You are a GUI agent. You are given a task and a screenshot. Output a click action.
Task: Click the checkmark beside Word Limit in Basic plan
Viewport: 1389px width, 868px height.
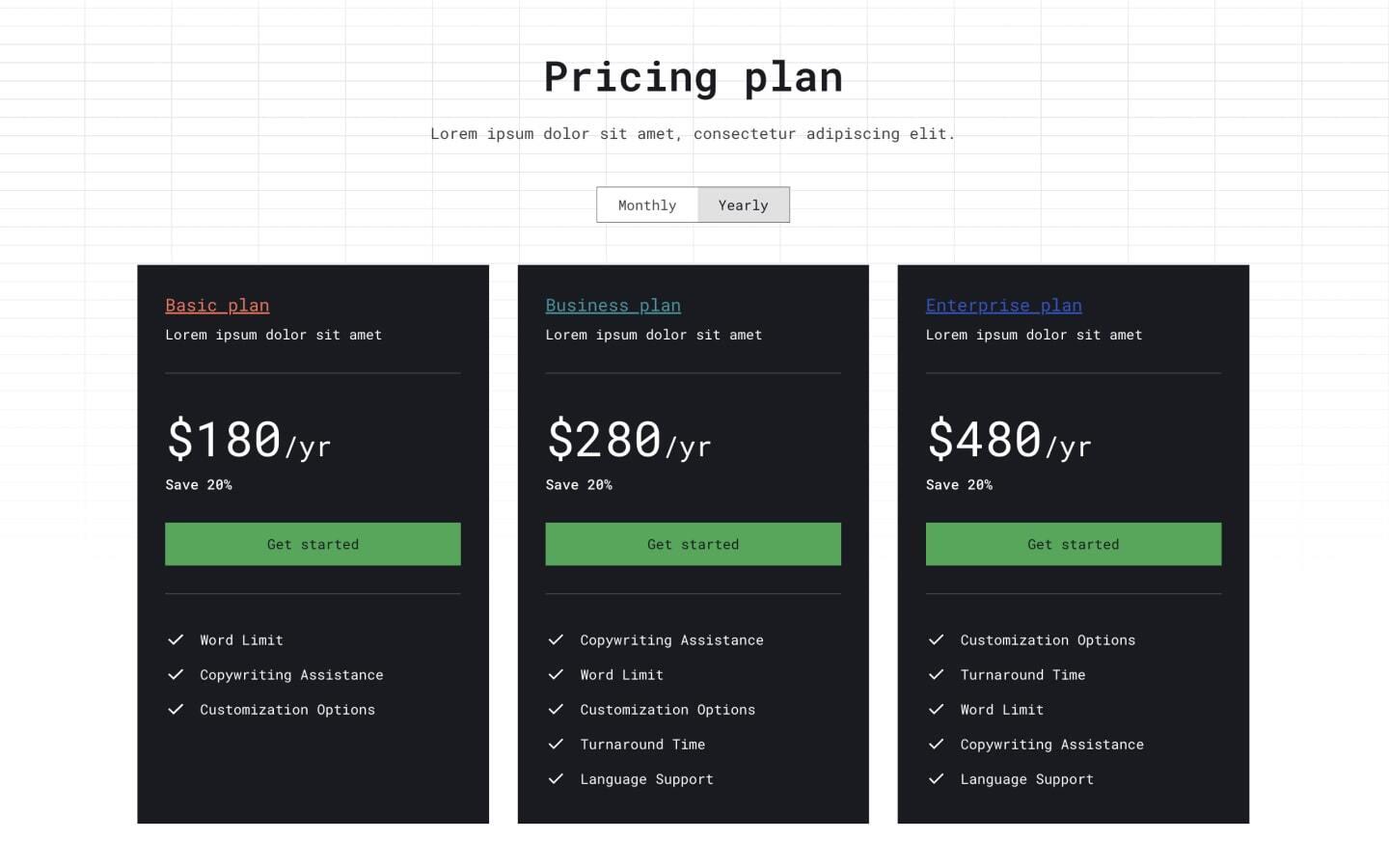pyautogui.click(x=176, y=639)
